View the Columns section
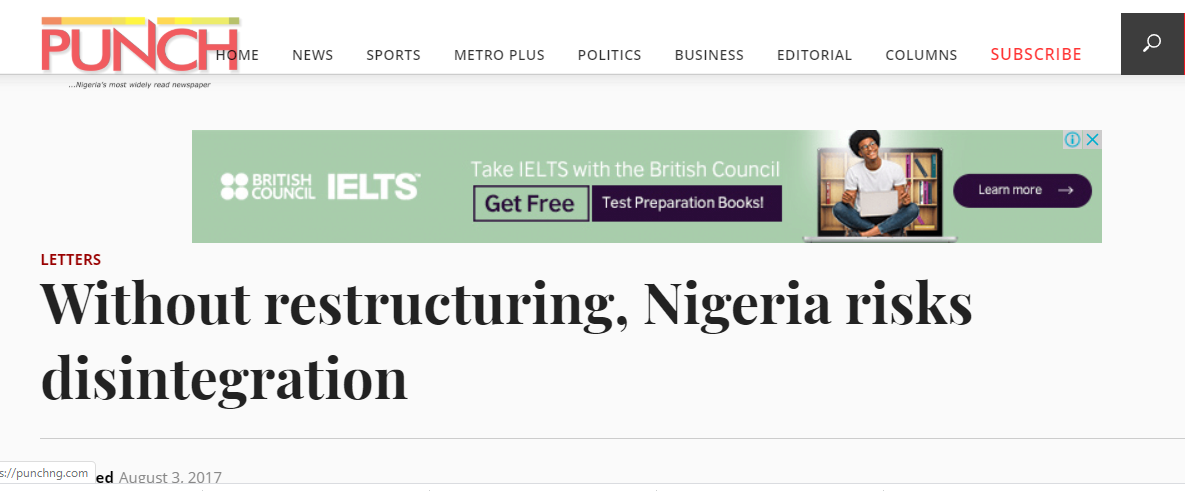The image size is (1185, 491). coord(921,55)
